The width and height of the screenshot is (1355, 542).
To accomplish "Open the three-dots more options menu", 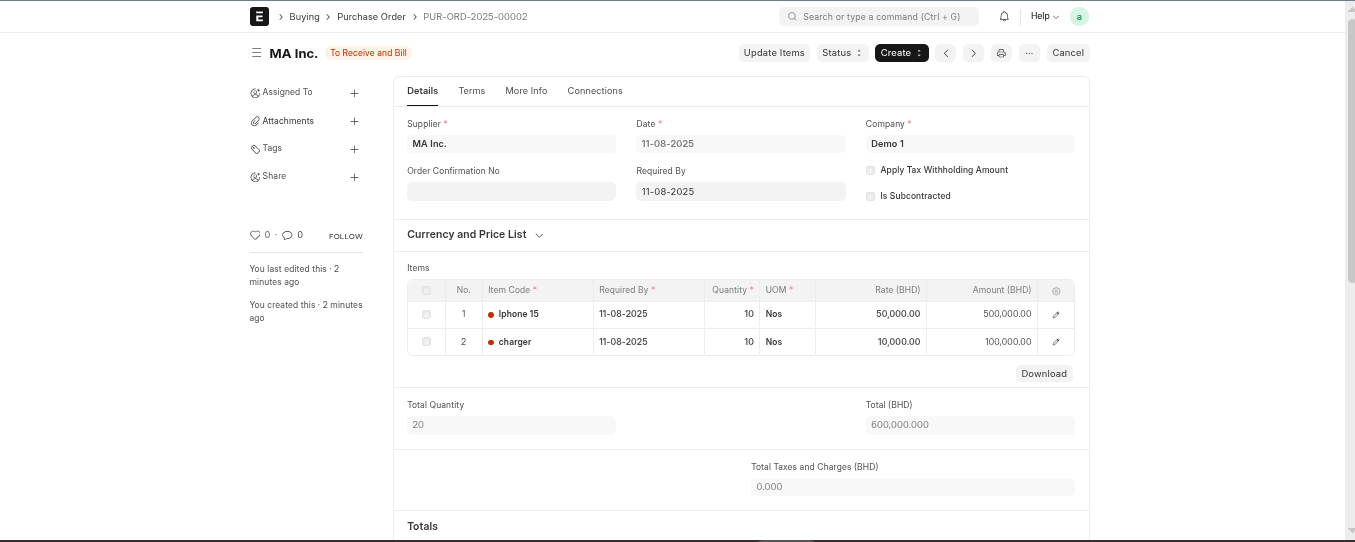I will [1029, 53].
